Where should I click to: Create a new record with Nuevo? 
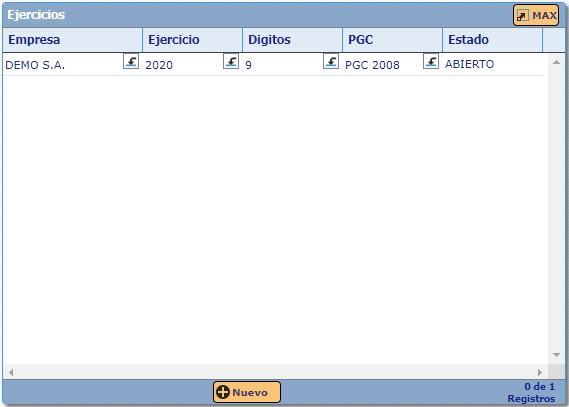(247, 392)
